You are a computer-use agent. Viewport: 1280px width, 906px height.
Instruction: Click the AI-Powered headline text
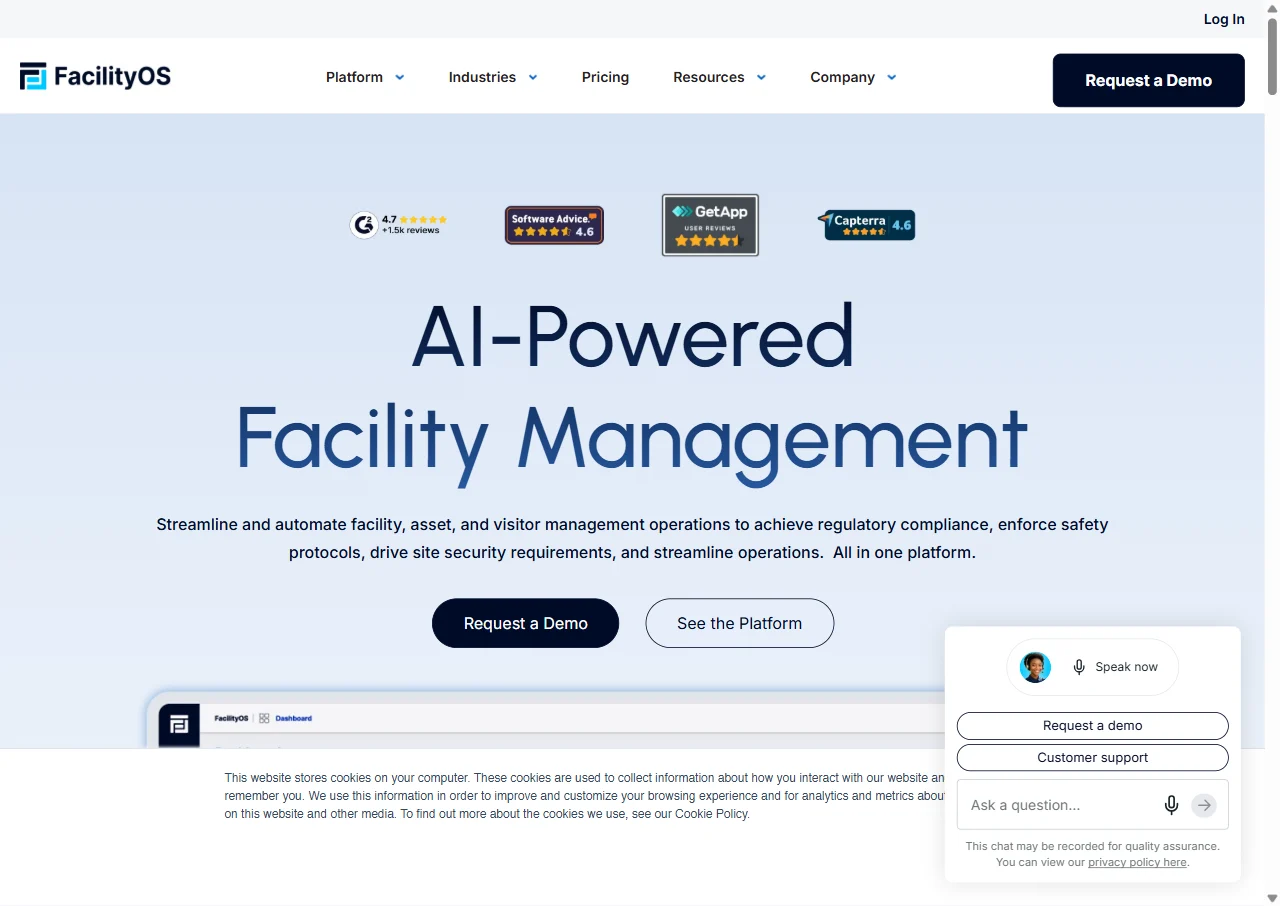632,336
